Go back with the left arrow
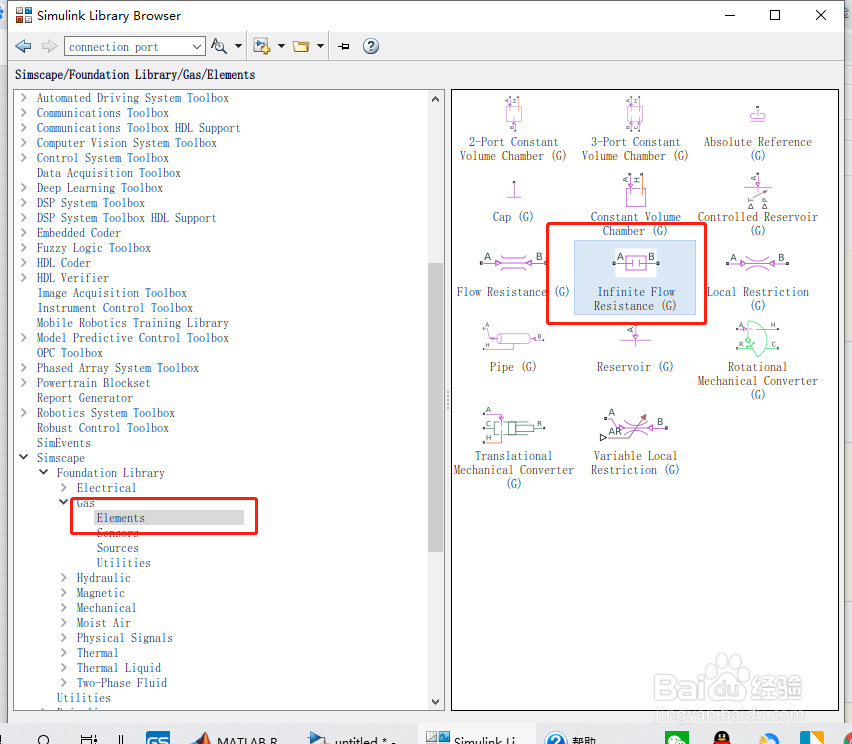Viewport: 852px width, 744px height. tap(23, 46)
